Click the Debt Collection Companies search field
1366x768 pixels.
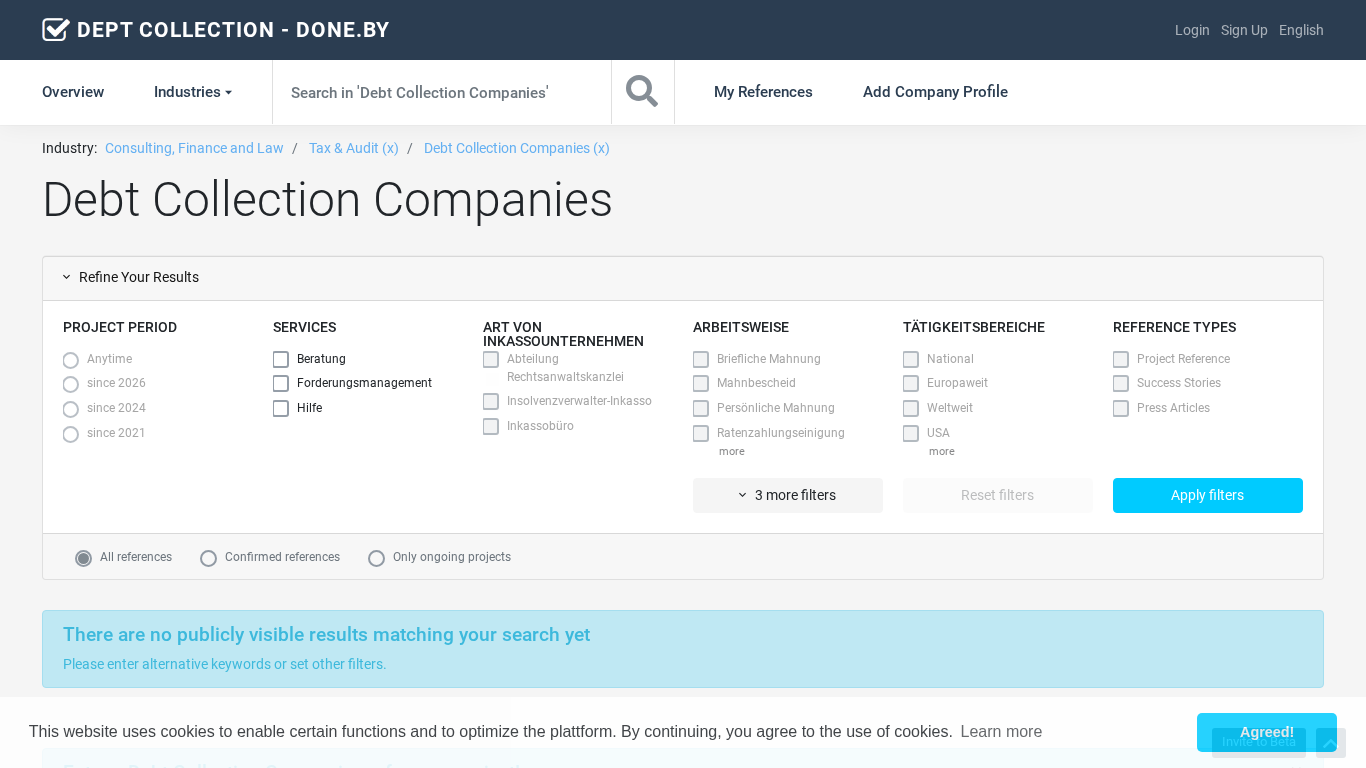[x=441, y=92]
